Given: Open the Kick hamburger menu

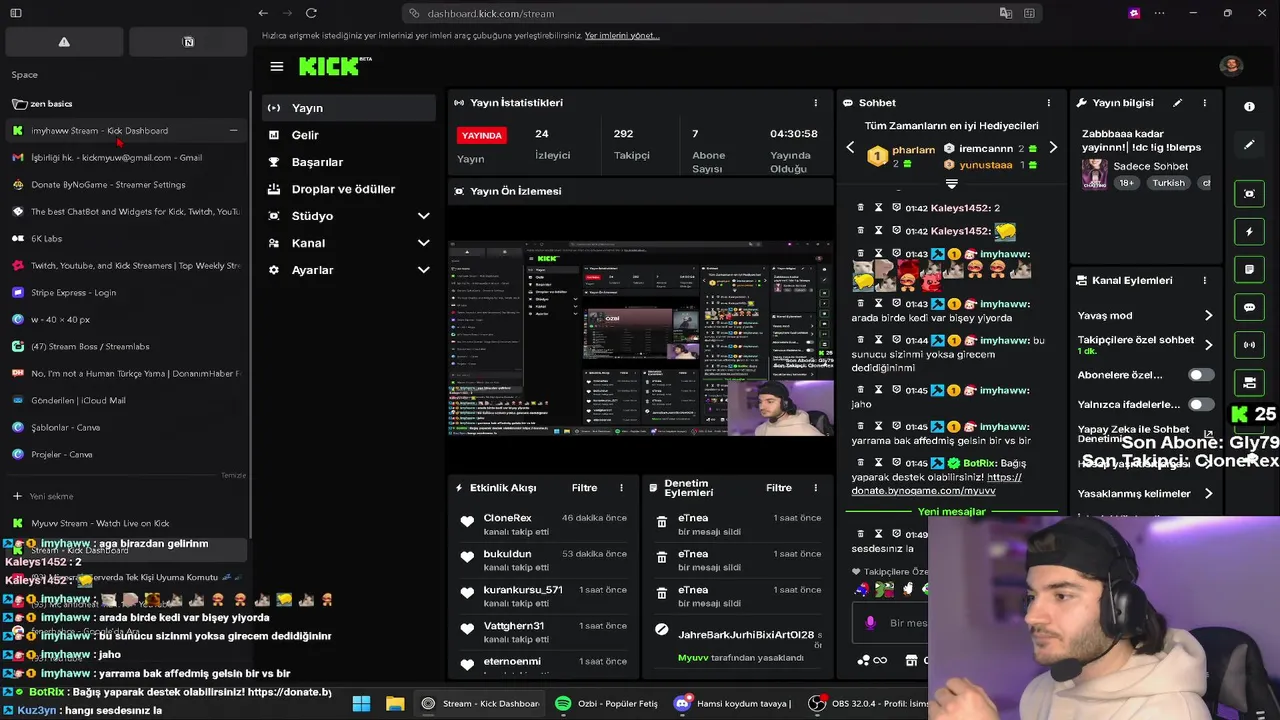Looking at the screenshot, I should 277,66.
